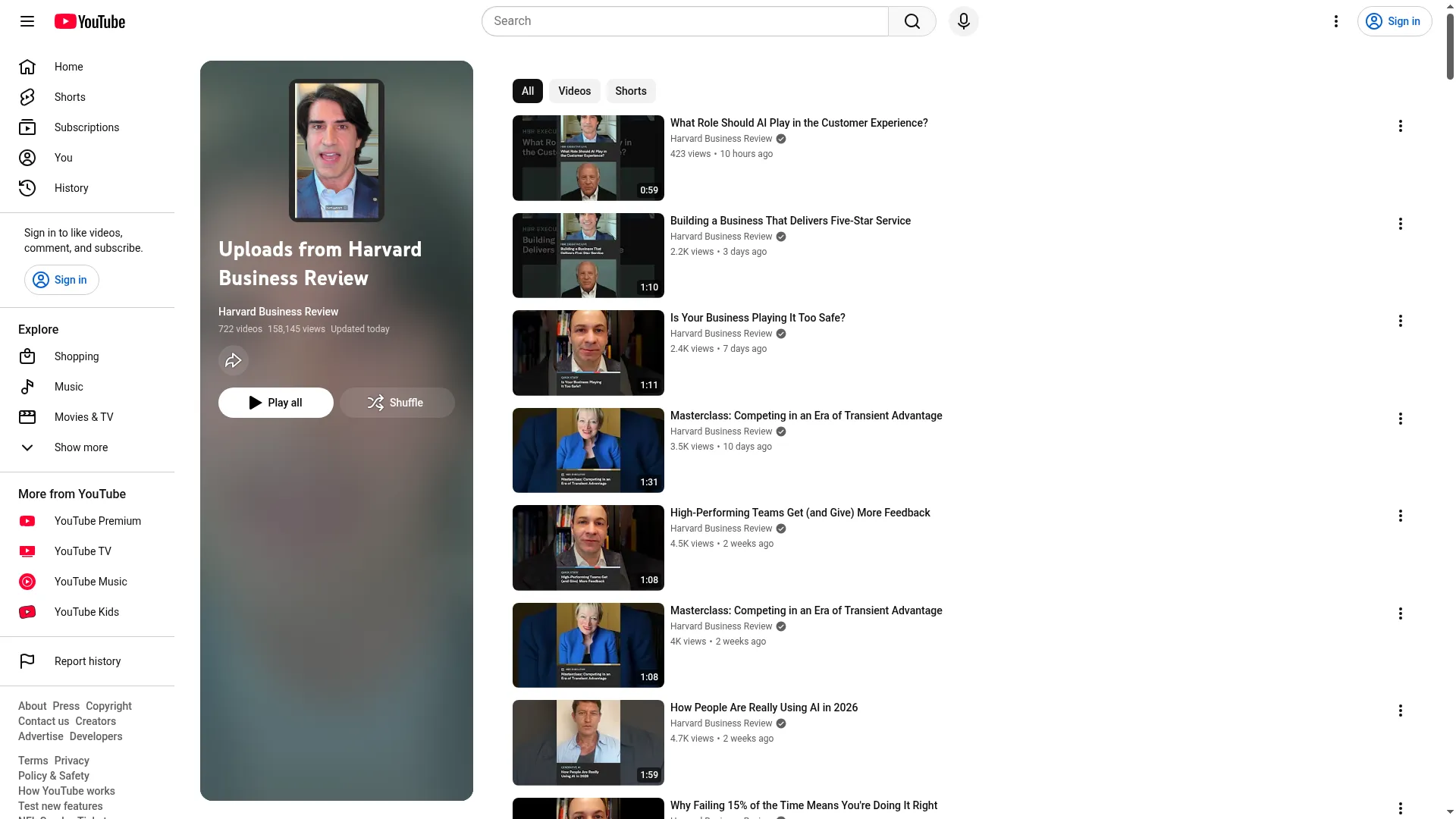
Task: Expand Show more in Explore
Action: pos(87,447)
